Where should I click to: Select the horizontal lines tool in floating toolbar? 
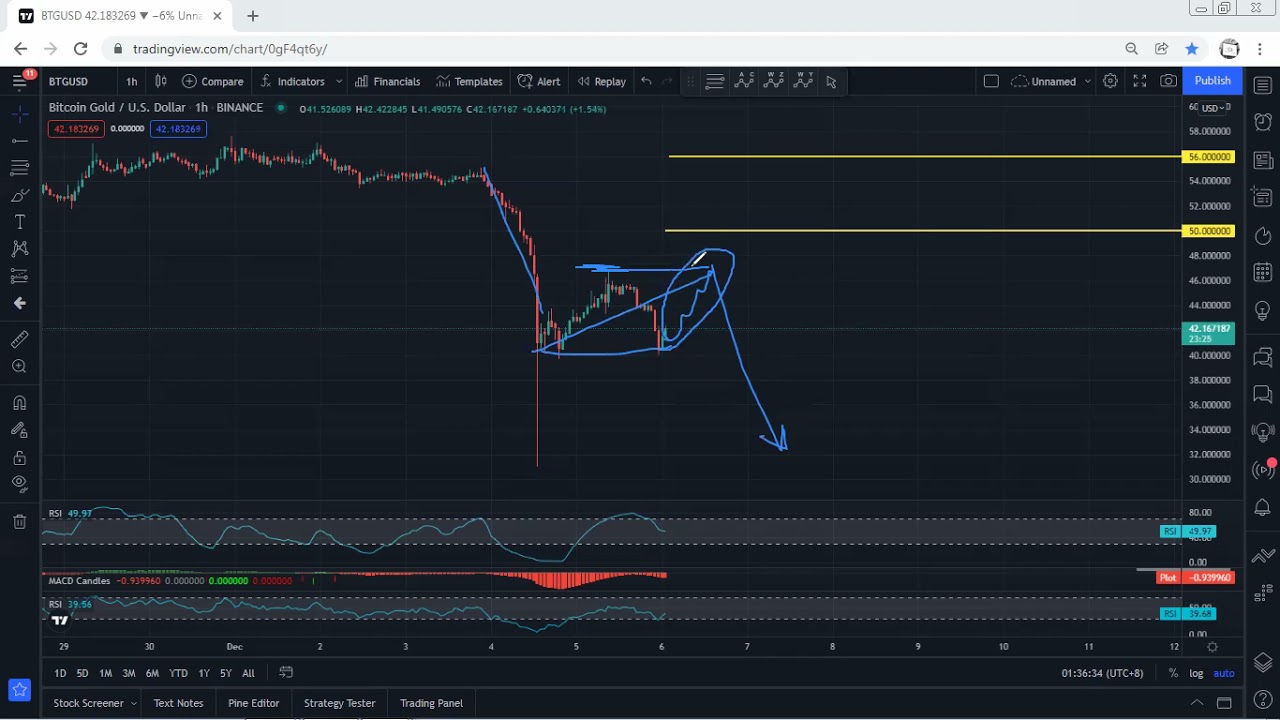[x=715, y=82]
